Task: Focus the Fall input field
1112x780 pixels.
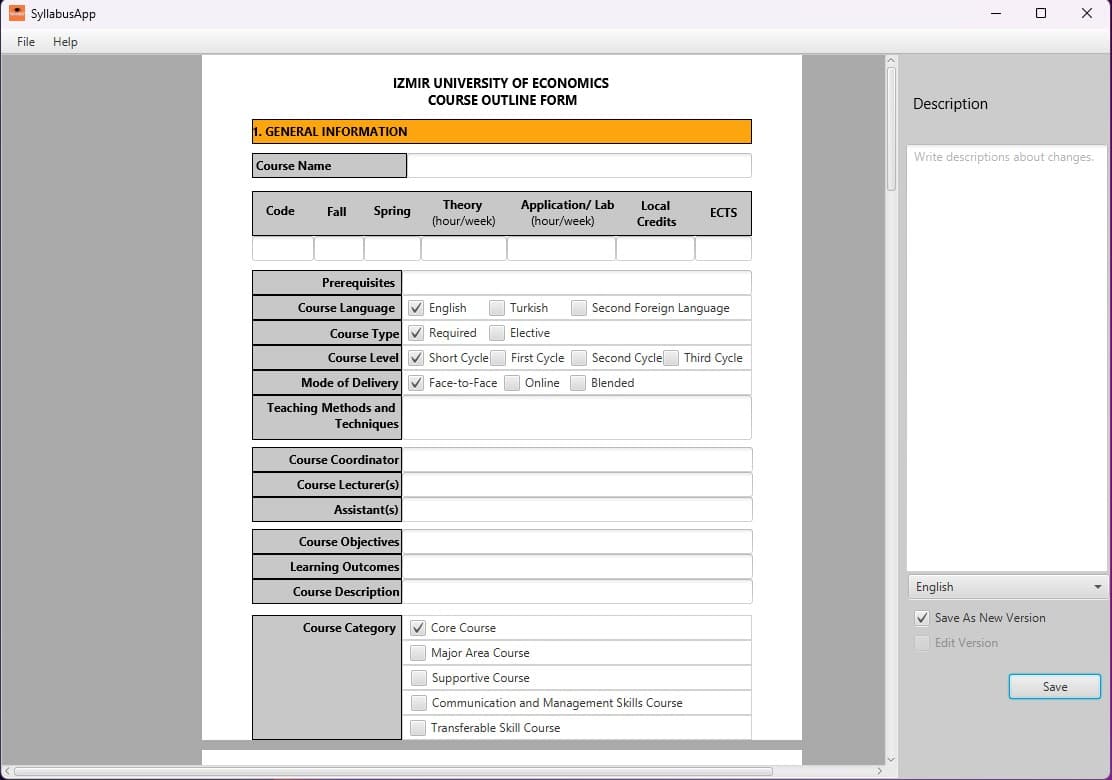Action: pyautogui.click(x=339, y=249)
